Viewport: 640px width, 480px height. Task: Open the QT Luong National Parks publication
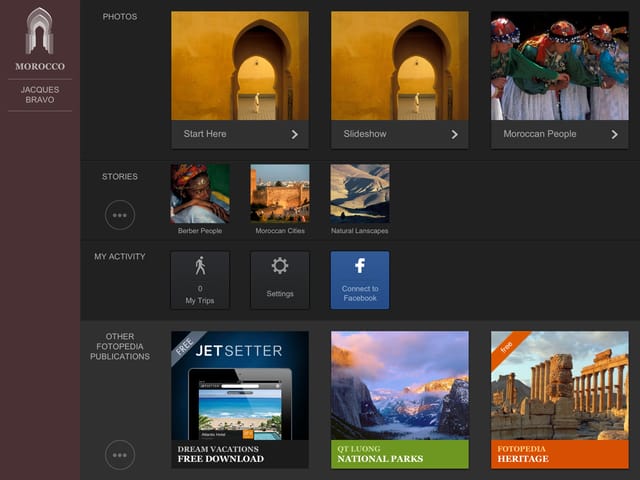pos(400,400)
